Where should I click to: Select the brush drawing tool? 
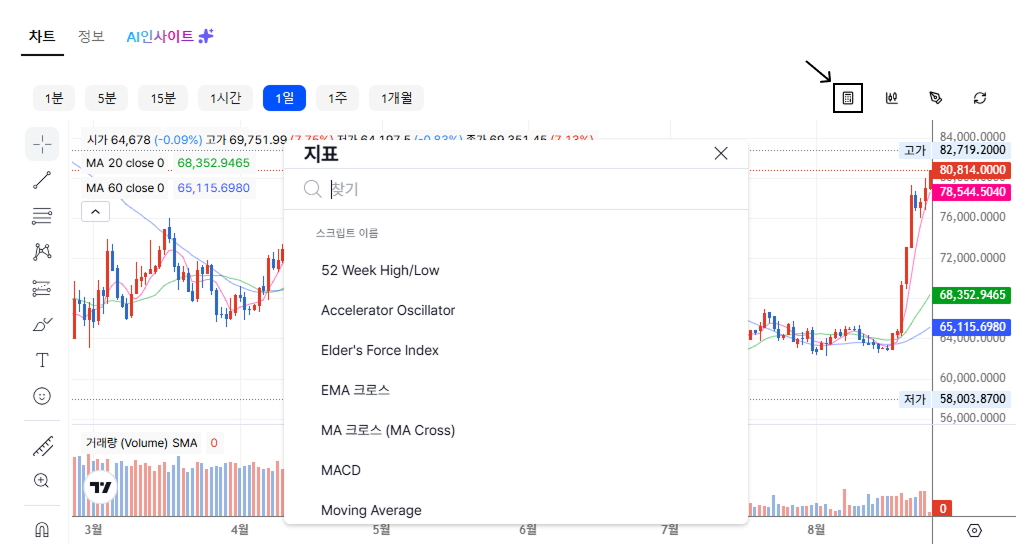coord(42,324)
